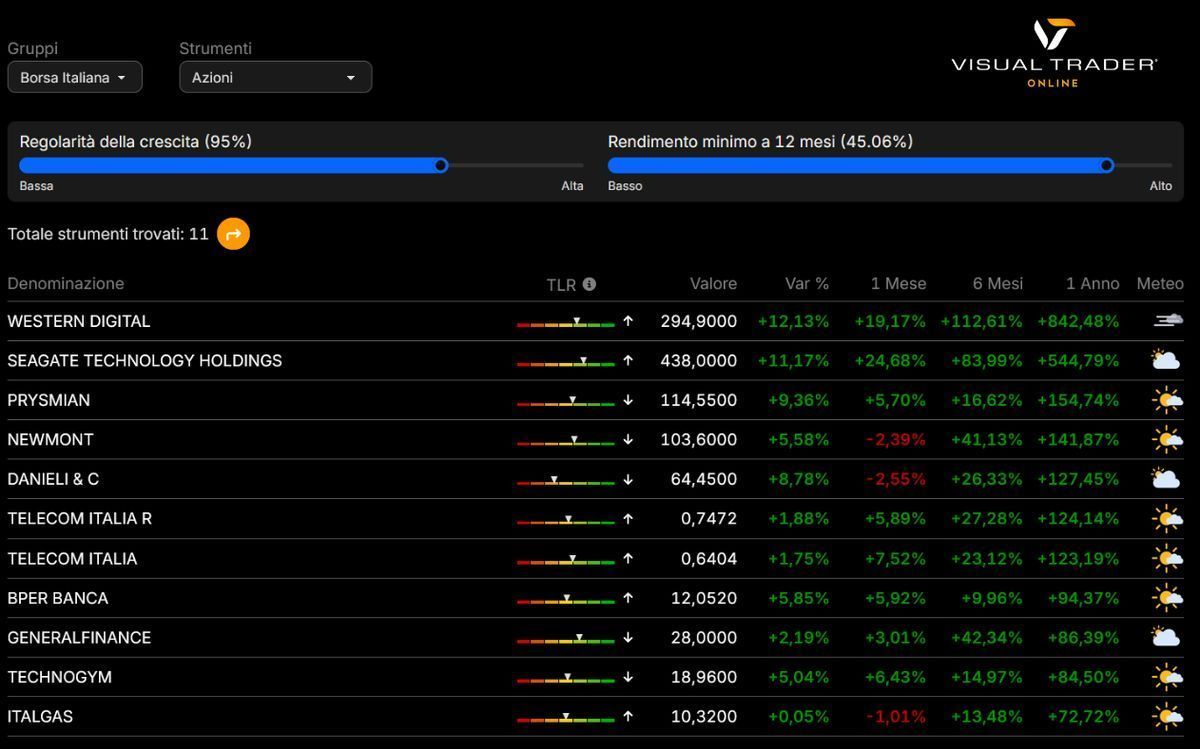
Task: Click the TLR color bar for Western Digital
Action: pos(567,321)
